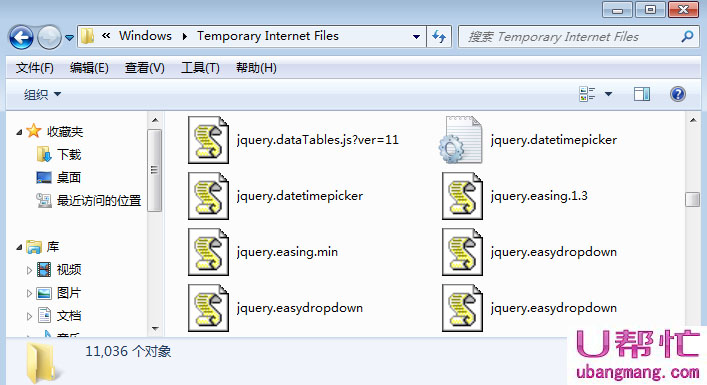
Task: Click the sidebar scrollbar thumb
Action: [x=155, y=170]
